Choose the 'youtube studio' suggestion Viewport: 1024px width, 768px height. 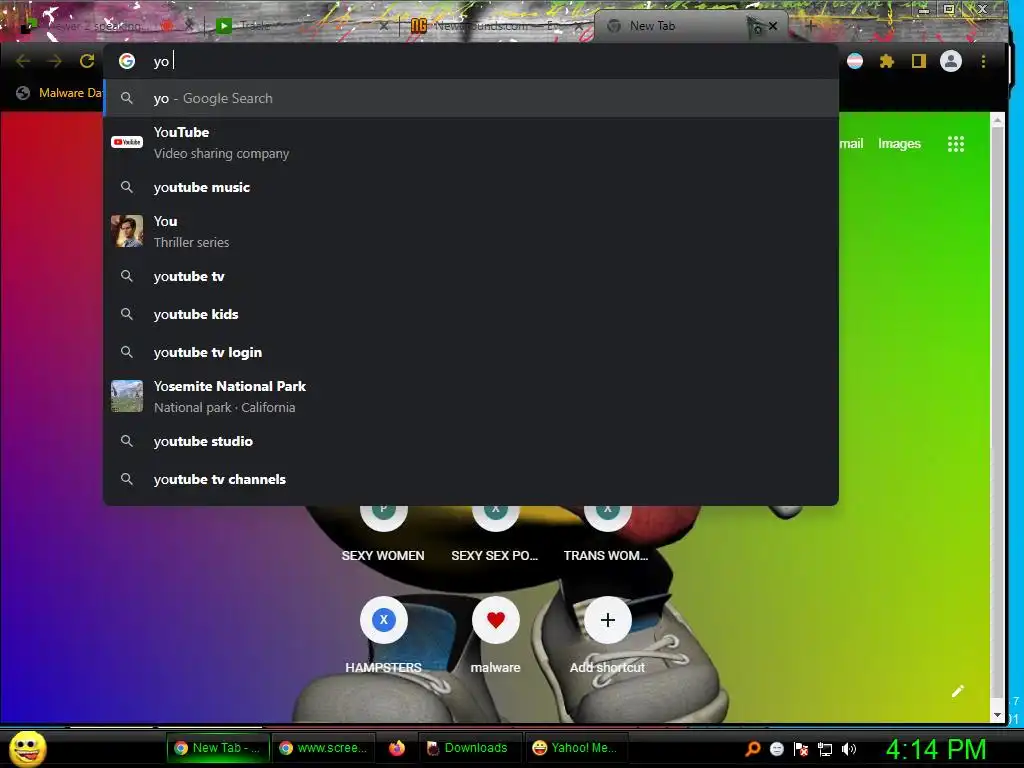[471, 441]
